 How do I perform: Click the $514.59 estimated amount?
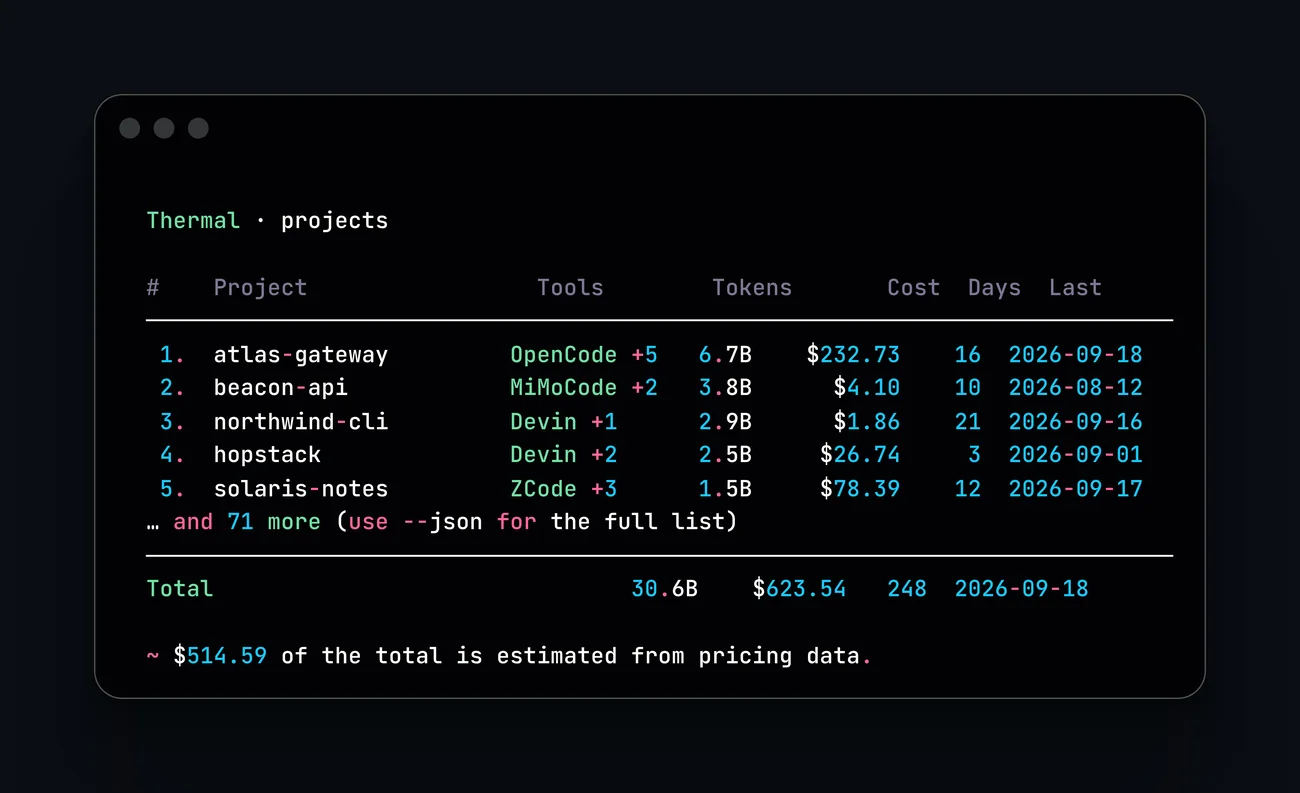coord(220,656)
